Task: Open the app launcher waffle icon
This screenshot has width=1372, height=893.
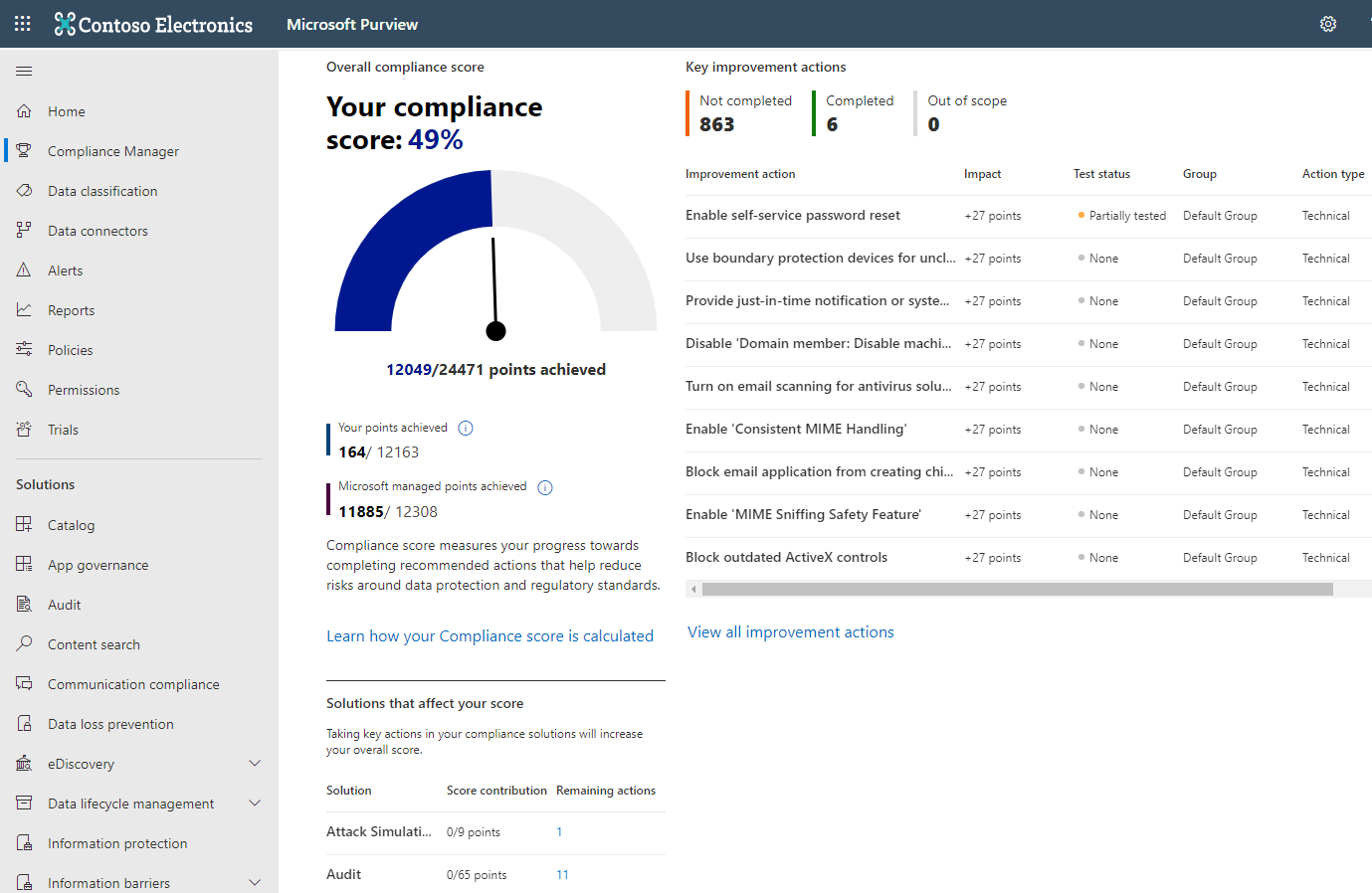Action: (x=23, y=24)
